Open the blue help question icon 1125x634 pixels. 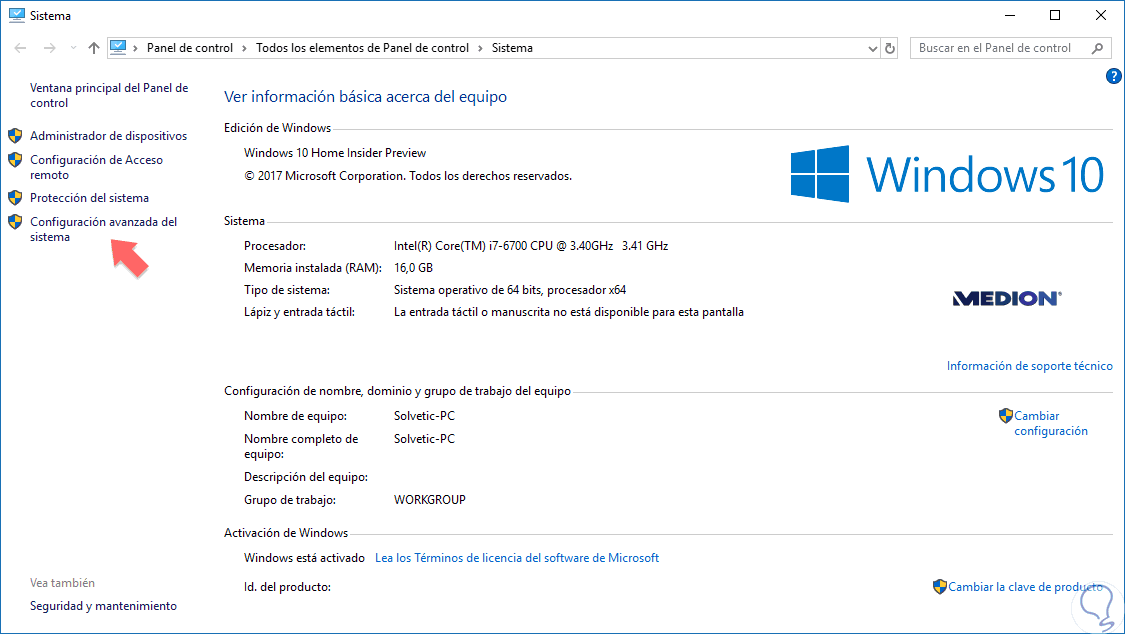click(x=1114, y=76)
